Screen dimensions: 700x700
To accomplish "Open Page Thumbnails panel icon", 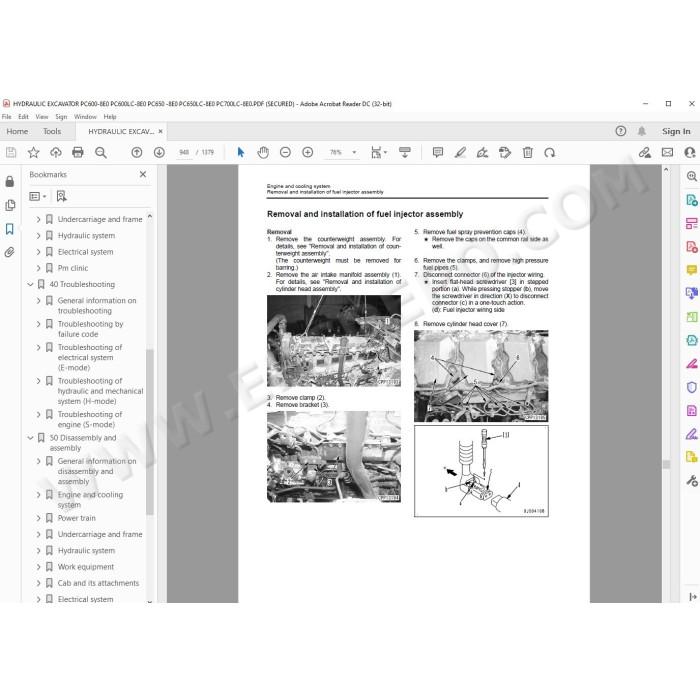I will [x=9, y=205].
